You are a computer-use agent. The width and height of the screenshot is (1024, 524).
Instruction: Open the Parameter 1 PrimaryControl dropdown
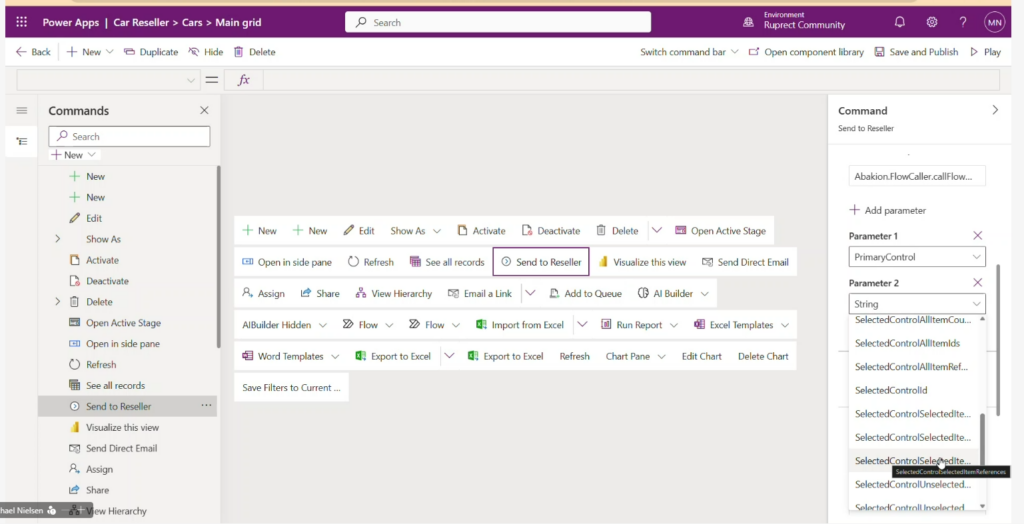pyautogui.click(x=917, y=257)
